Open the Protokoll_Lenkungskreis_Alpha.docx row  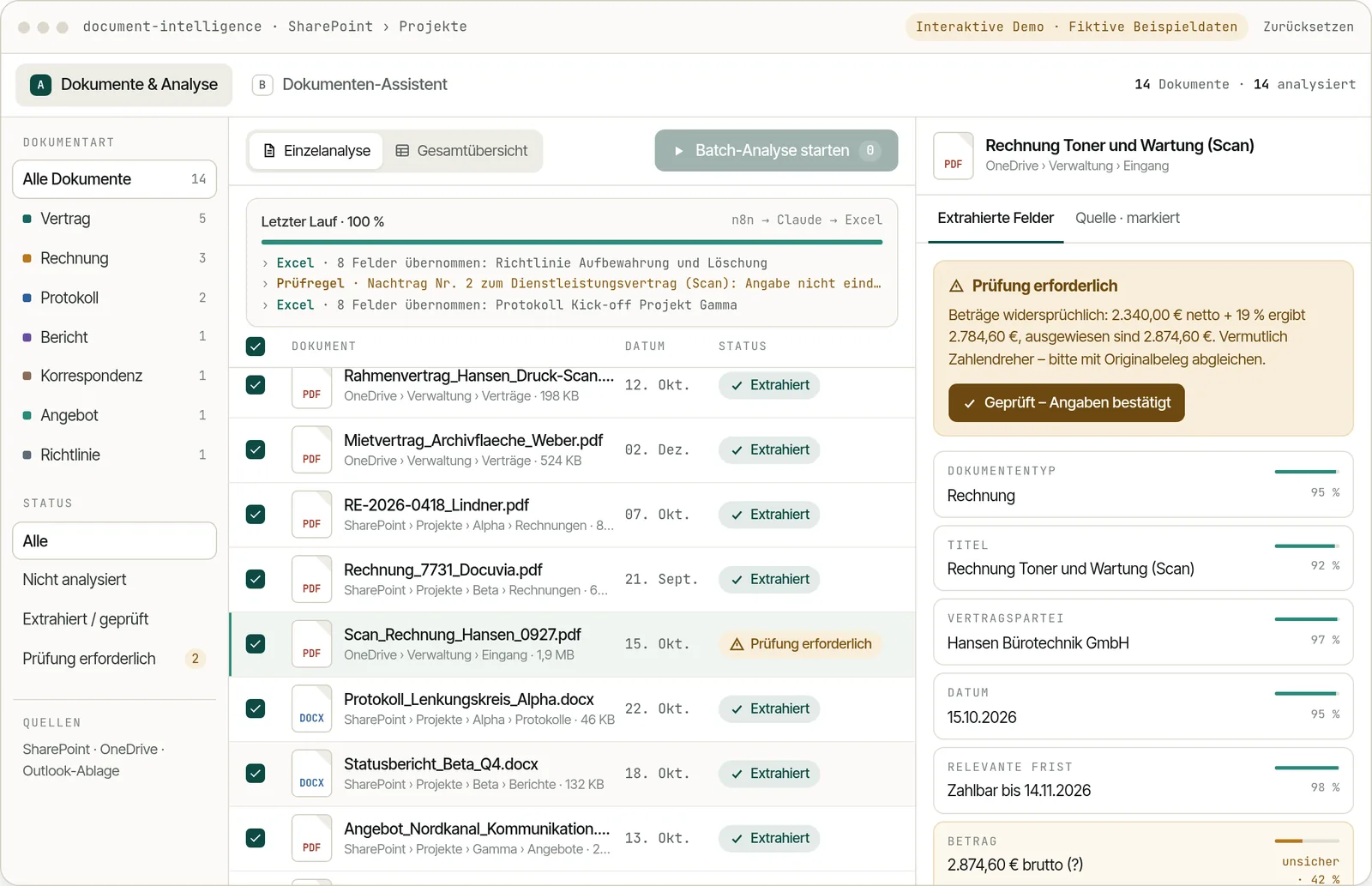(572, 709)
